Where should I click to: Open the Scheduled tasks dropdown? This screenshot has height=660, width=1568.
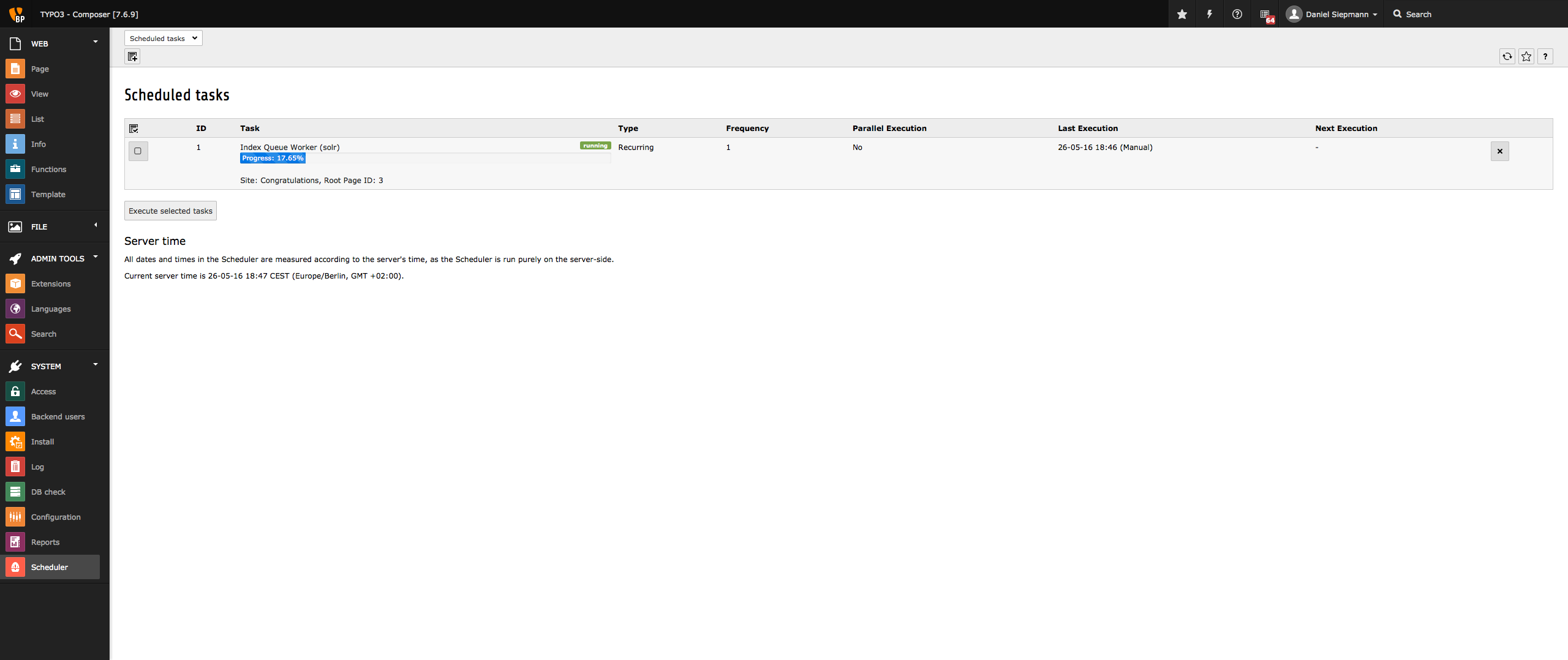[x=163, y=38]
